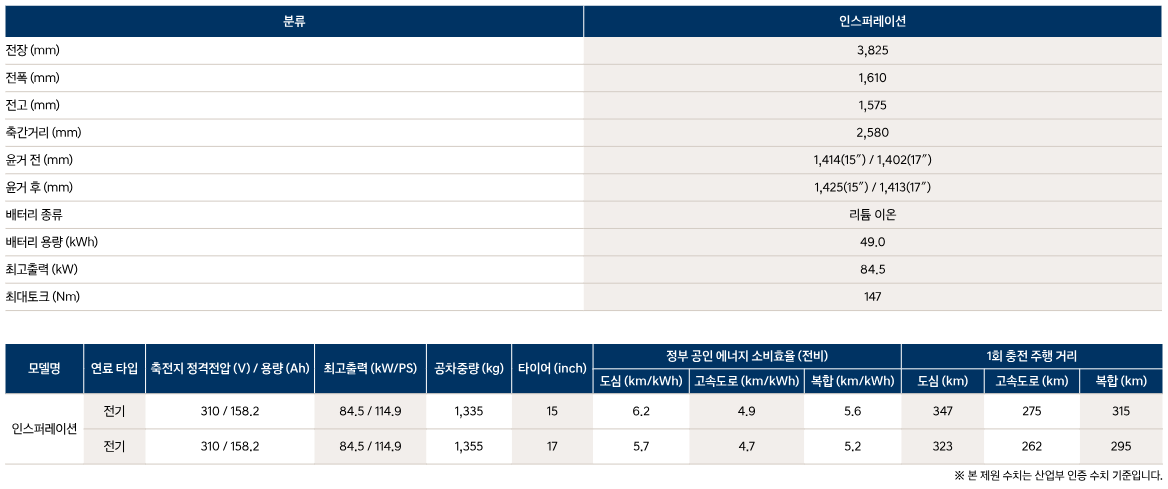Select the 17 tire size cell

pyautogui.click(x=551, y=447)
